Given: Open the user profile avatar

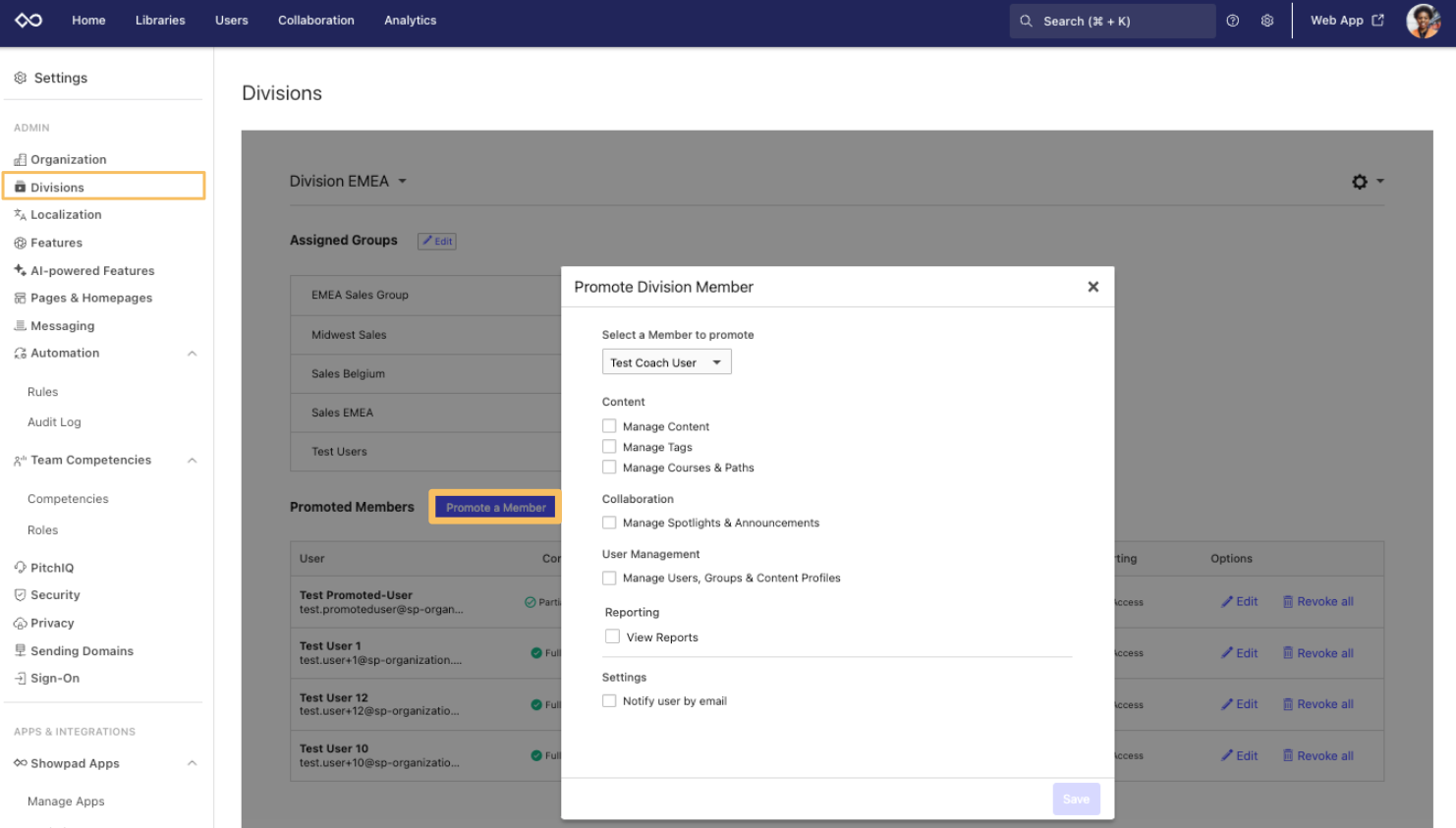Looking at the screenshot, I should point(1422,21).
